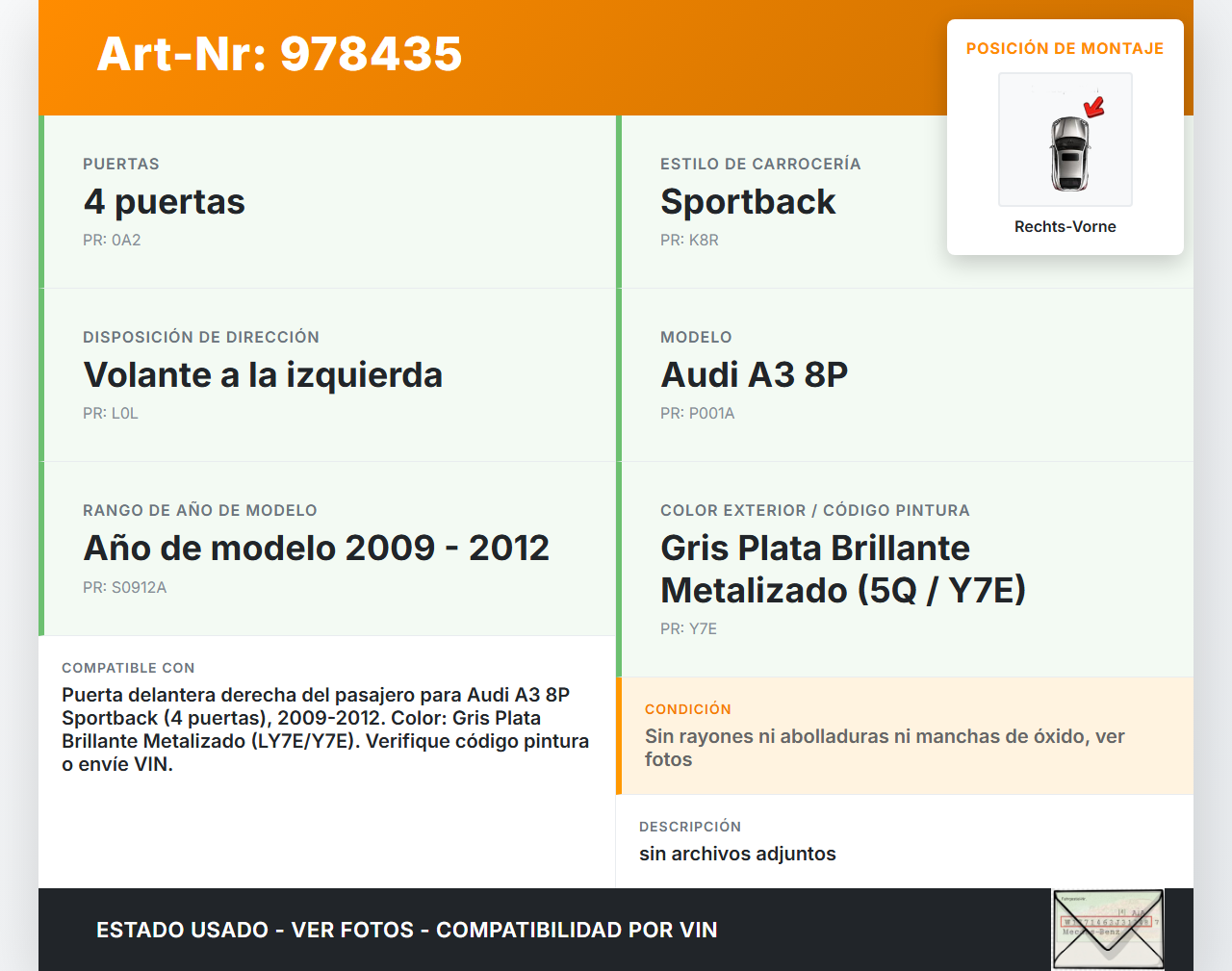Screen dimensions: 1232x971
Task: Click the "POSICIÓN DE MONTAJE" label
Action: [1065, 48]
